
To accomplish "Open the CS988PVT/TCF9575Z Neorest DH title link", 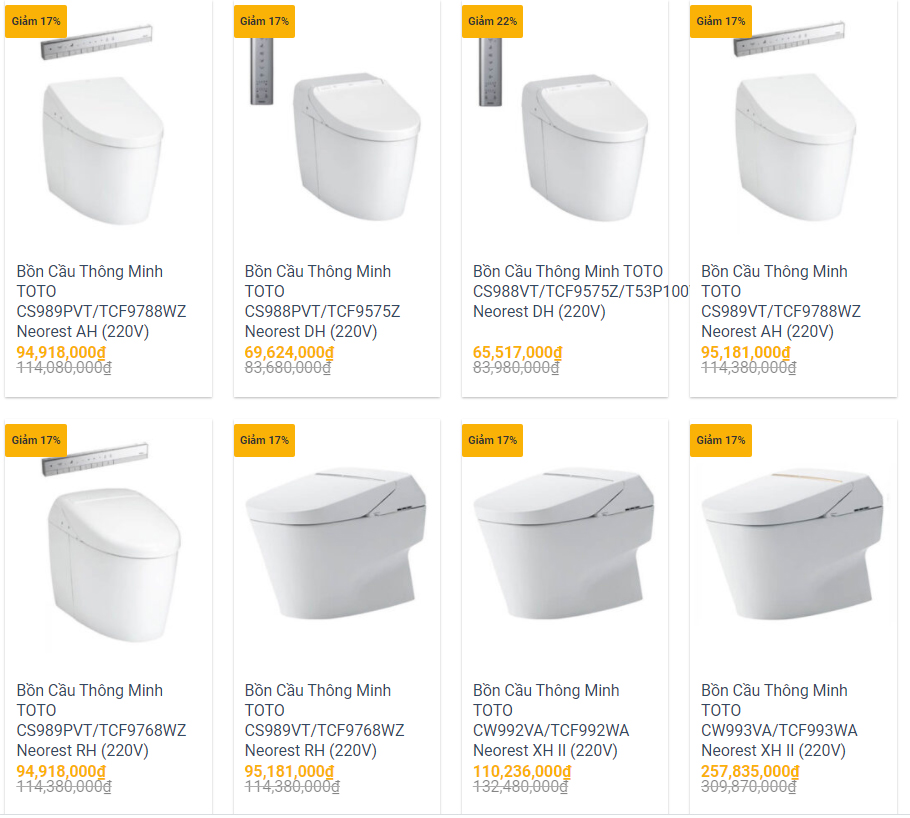I will pos(322,301).
